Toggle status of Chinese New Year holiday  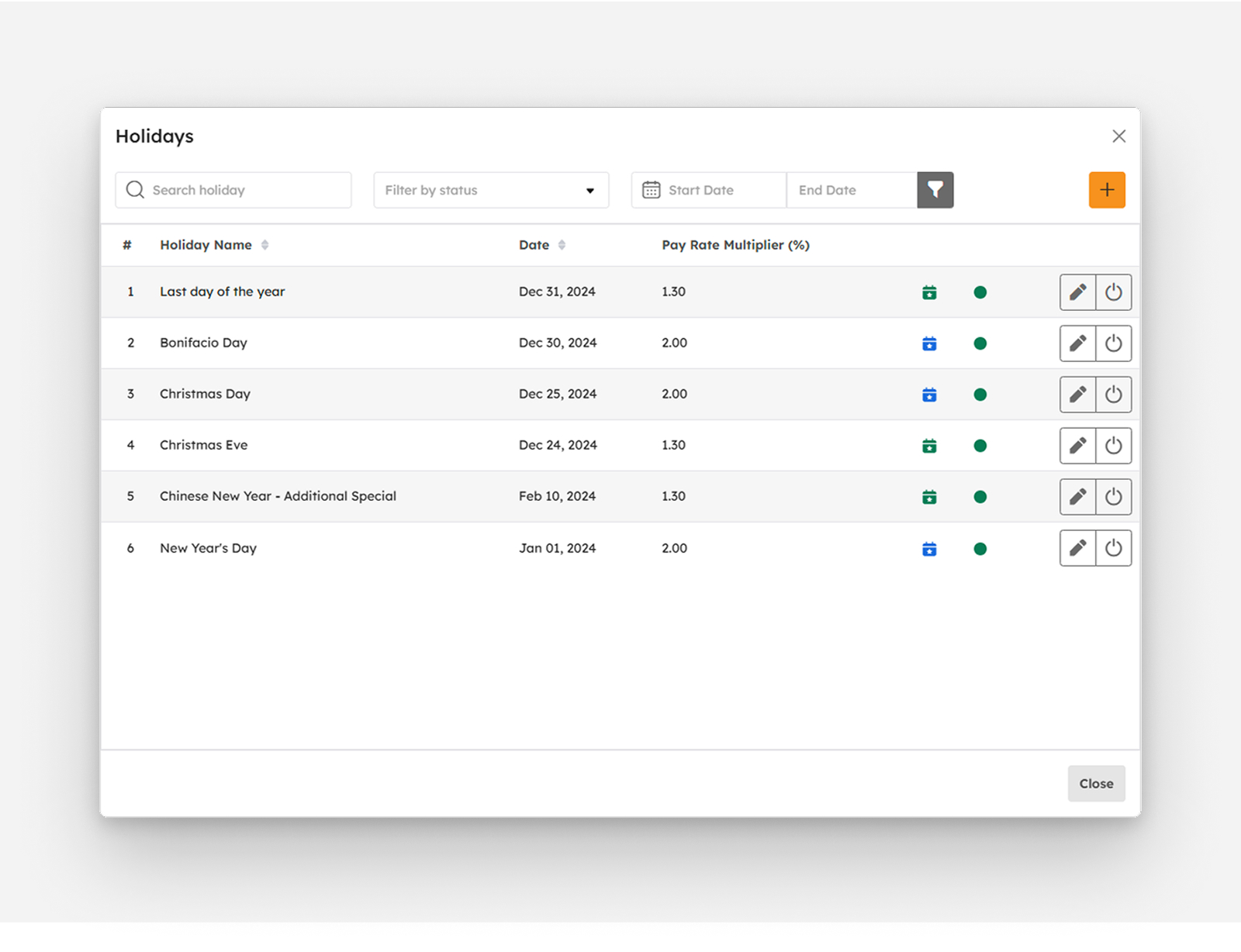1113,497
